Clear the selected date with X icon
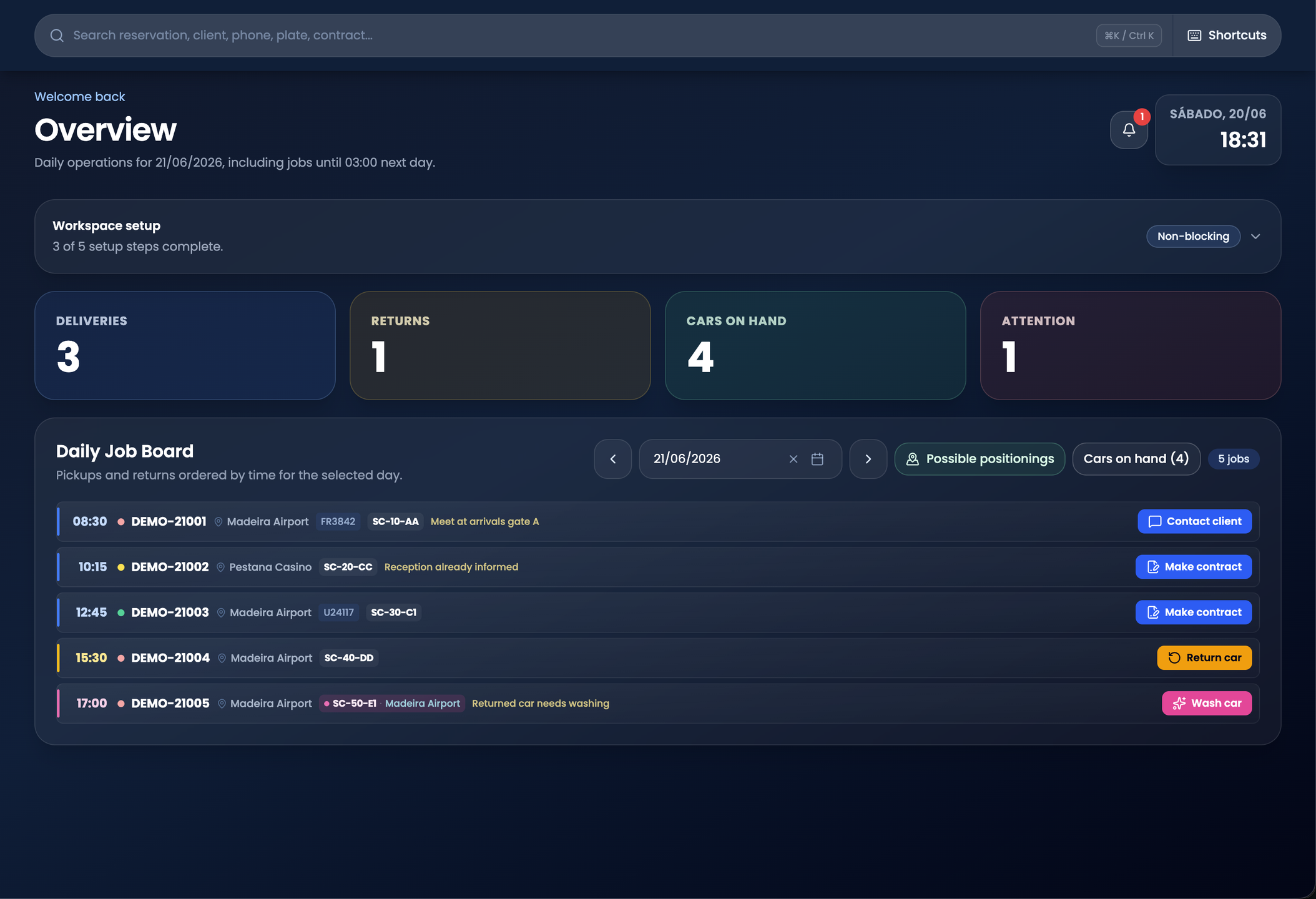Image resolution: width=1316 pixels, height=899 pixels. pyautogui.click(x=793, y=459)
